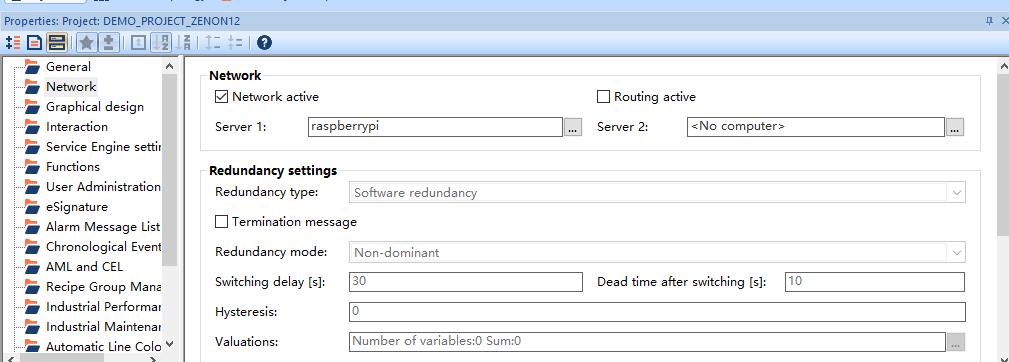This screenshot has height=362, width=1009.
Task: Click the category tree vertical scrollbar thumb
Action: coord(169,170)
